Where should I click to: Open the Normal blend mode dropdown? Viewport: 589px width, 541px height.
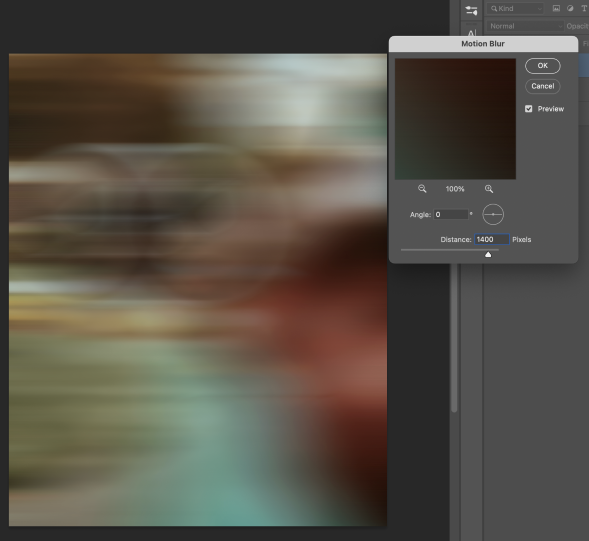[525, 26]
